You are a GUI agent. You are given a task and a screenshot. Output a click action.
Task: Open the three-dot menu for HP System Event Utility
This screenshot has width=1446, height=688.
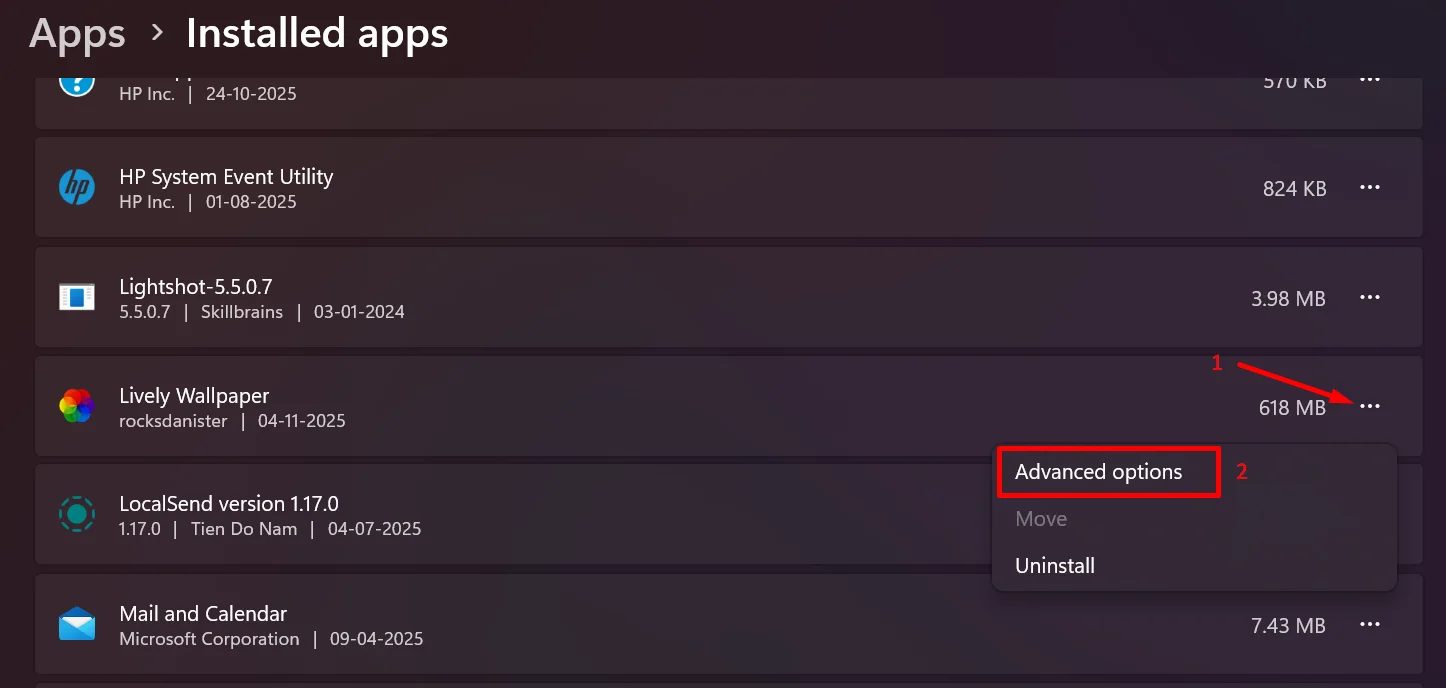1370,187
